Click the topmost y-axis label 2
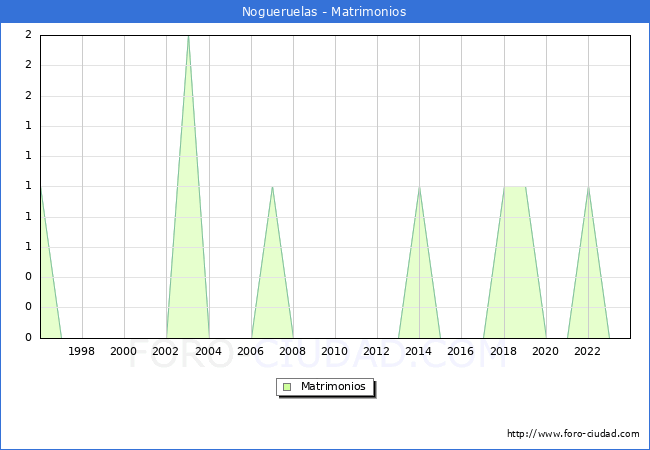Image resolution: width=650 pixels, height=450 pixels. (28, 35)
